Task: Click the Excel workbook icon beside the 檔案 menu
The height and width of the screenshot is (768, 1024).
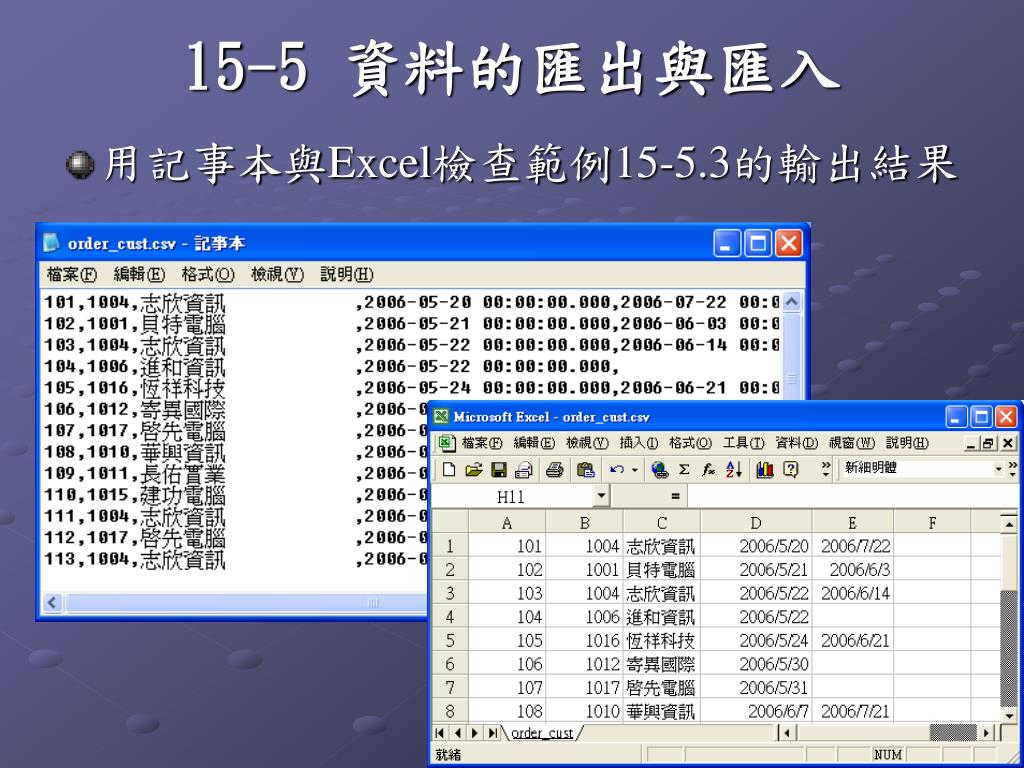Action: (447, 443)
